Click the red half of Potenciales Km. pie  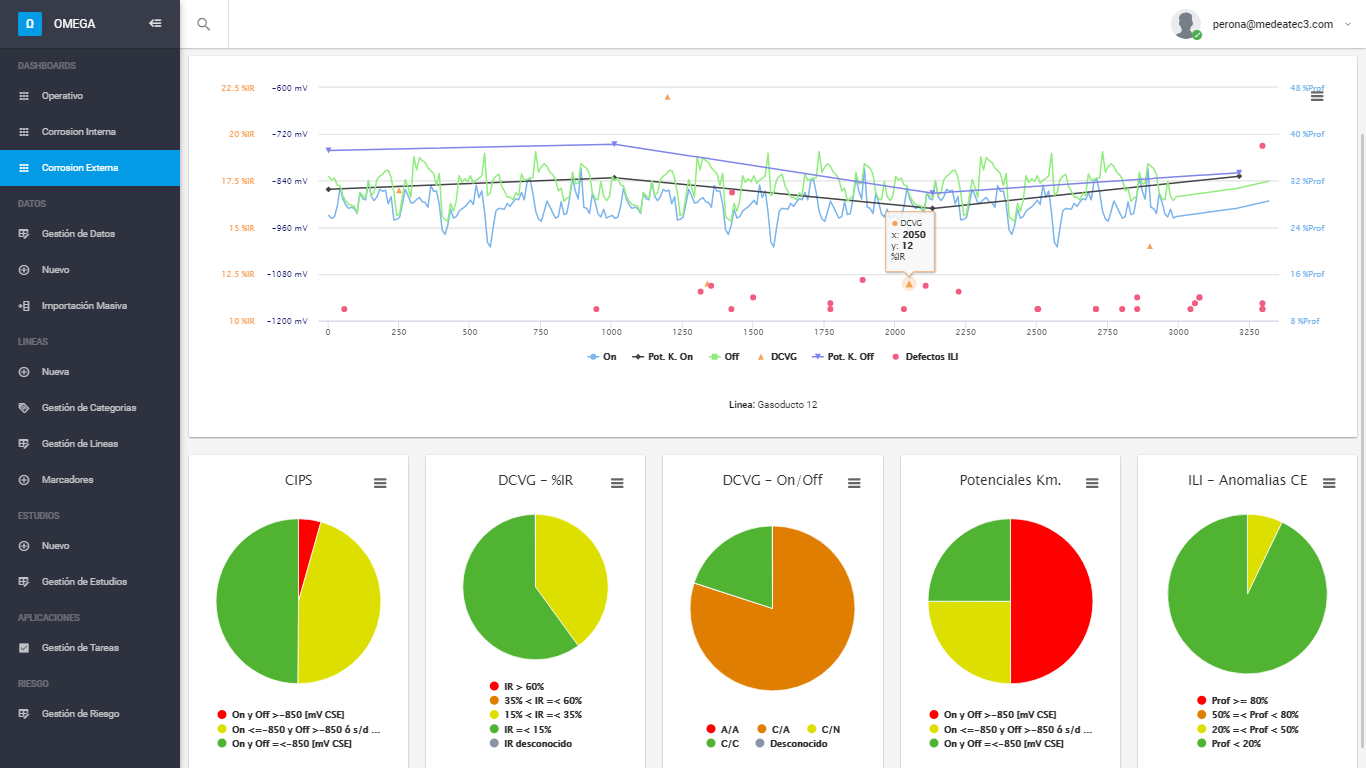[x=1050, y=600]
